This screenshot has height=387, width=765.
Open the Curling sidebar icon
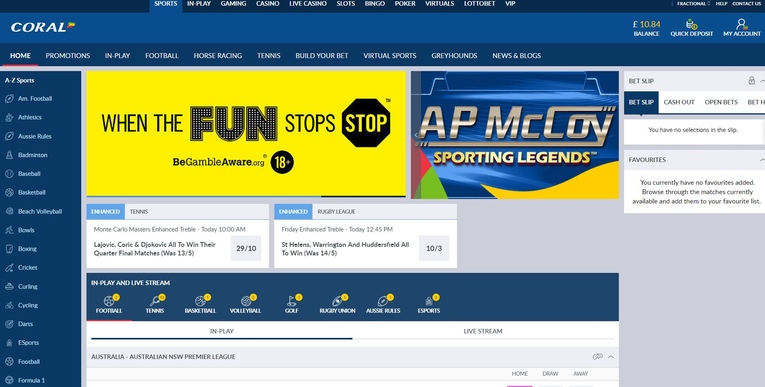(9, 286)
